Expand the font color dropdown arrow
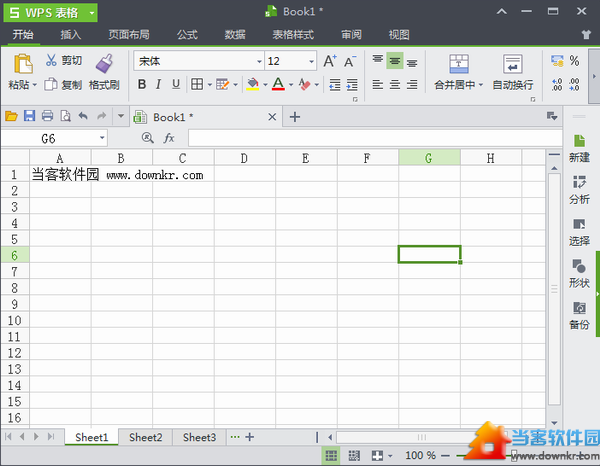 coord(291,85)
